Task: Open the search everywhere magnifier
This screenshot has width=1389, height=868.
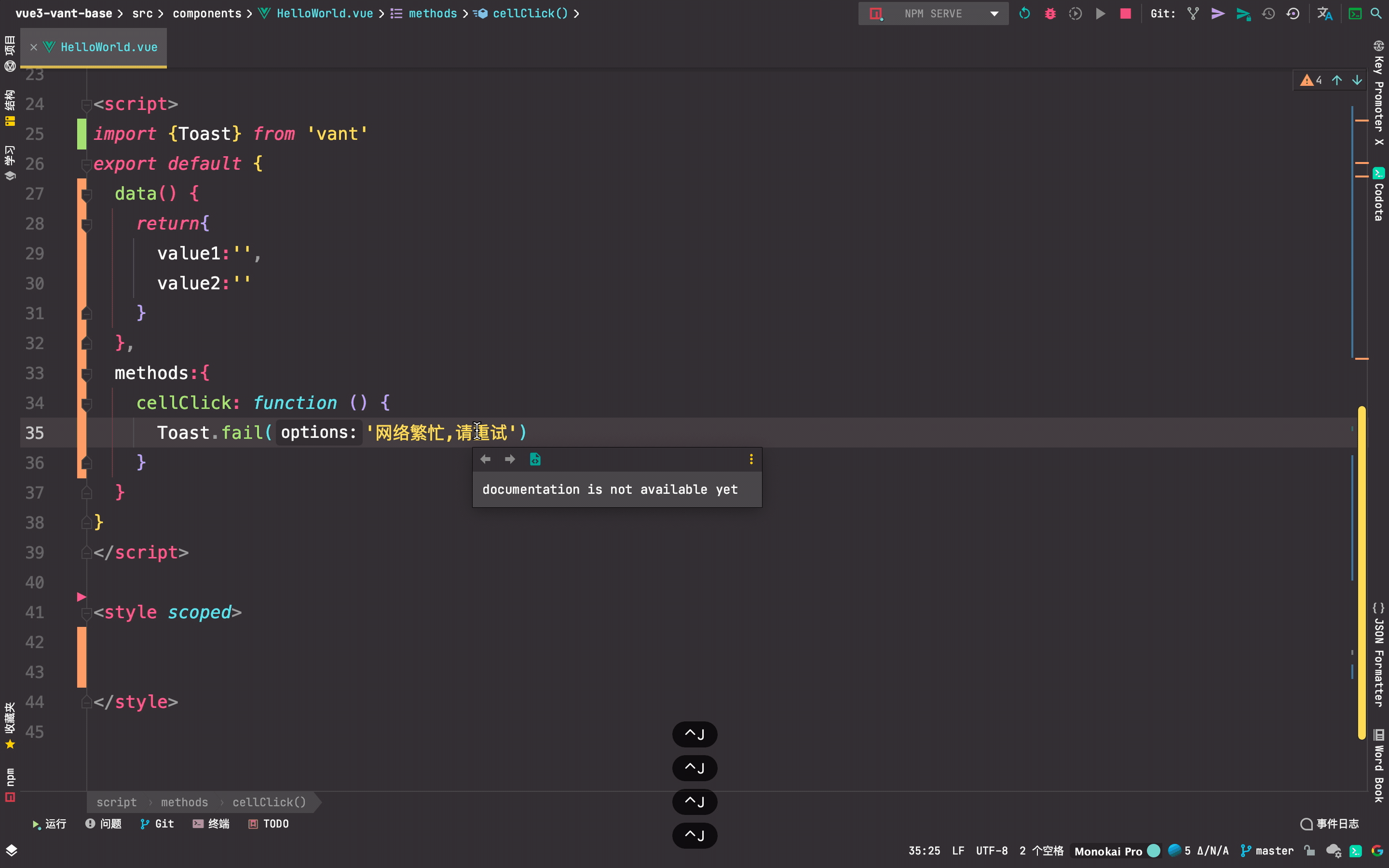Action: point(1376,13)
